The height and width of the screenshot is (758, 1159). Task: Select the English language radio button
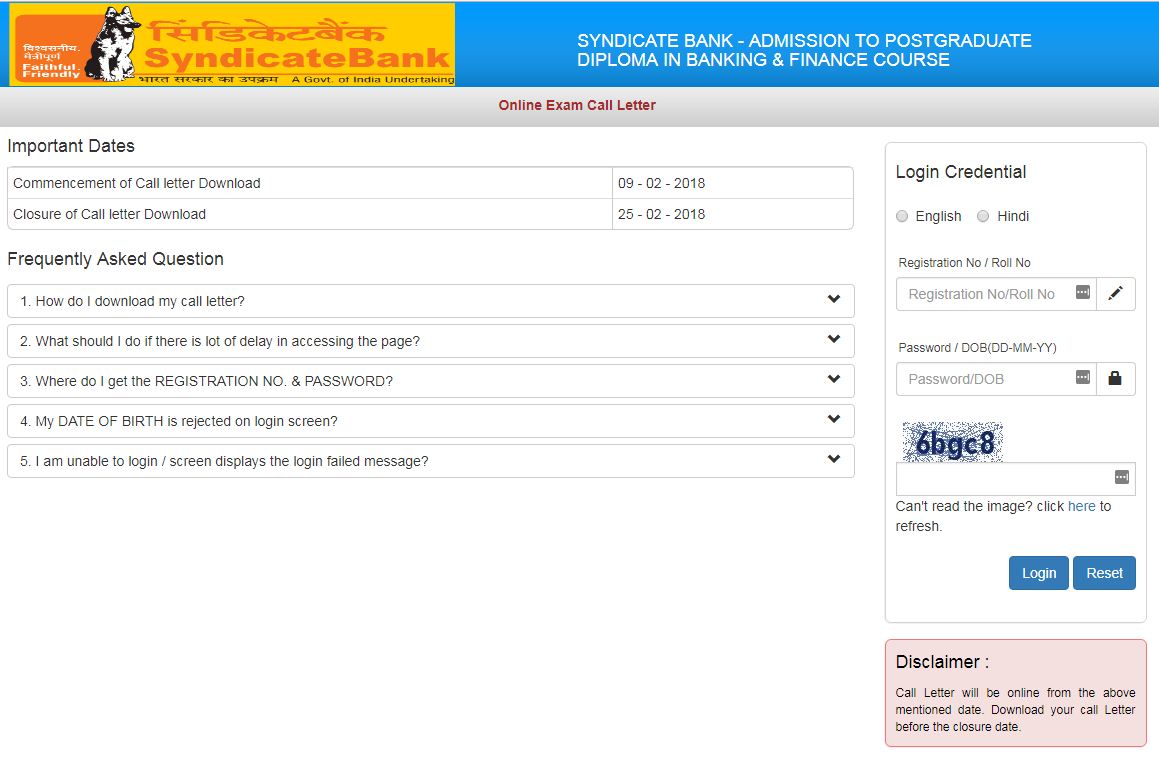click(902, 216)
